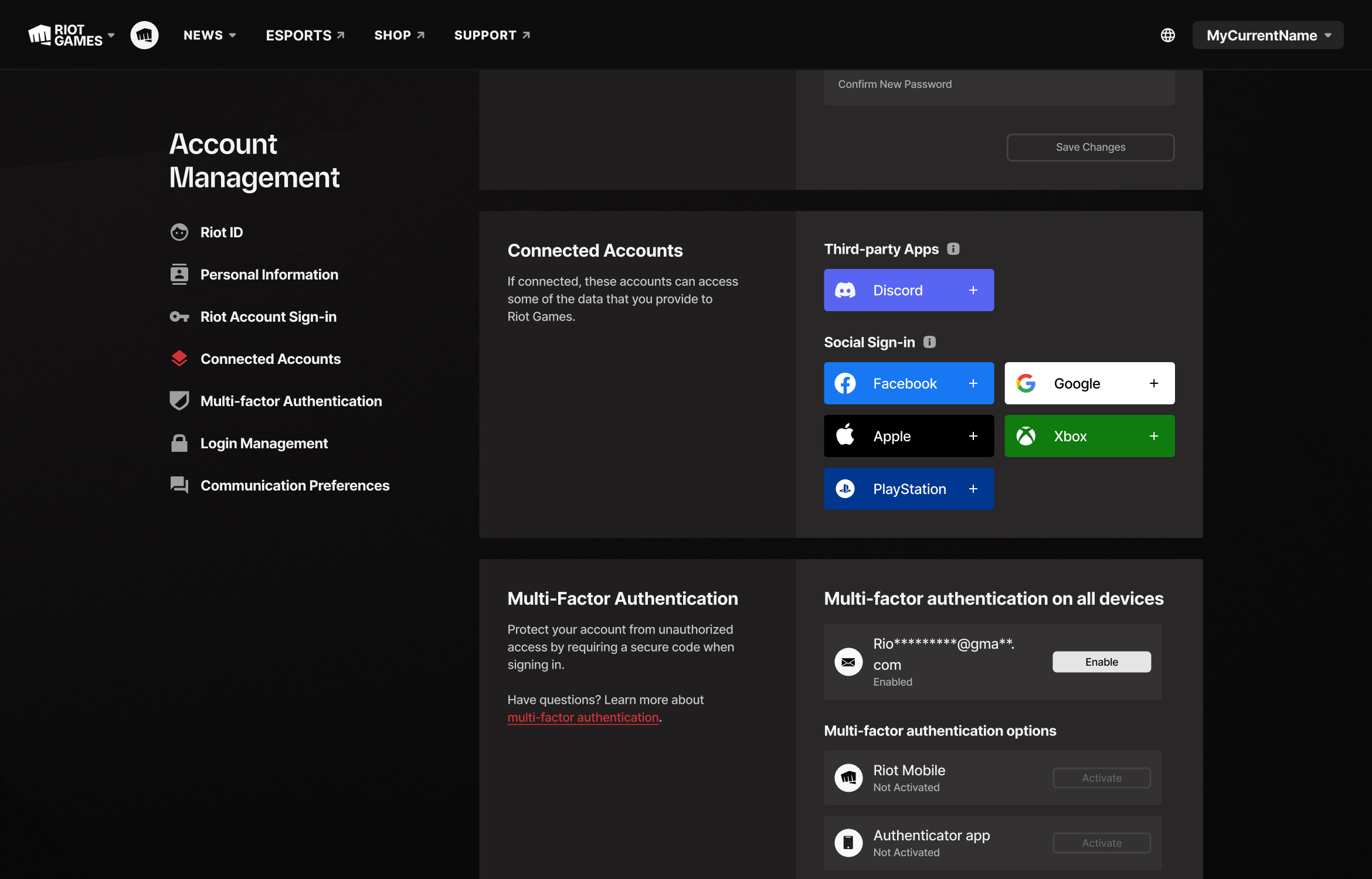Click the Xbox logo icon

coord(1026,436)
